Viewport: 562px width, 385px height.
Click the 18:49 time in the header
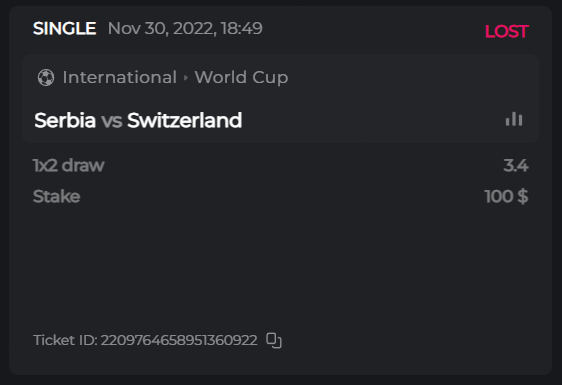(x=242, y=28)
